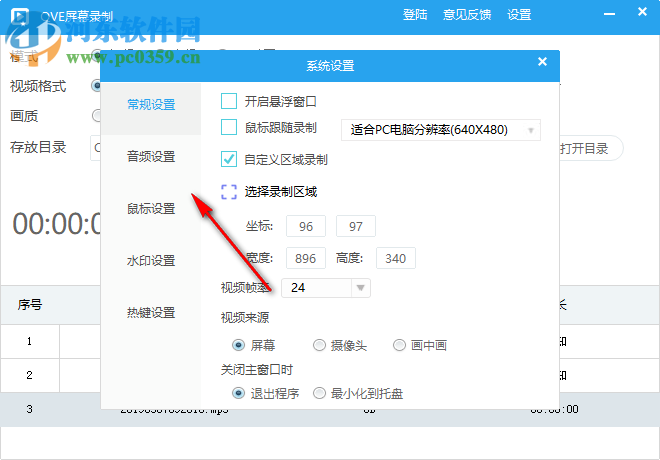Click the X coordinate field showing 96

(x=306, y=226)
